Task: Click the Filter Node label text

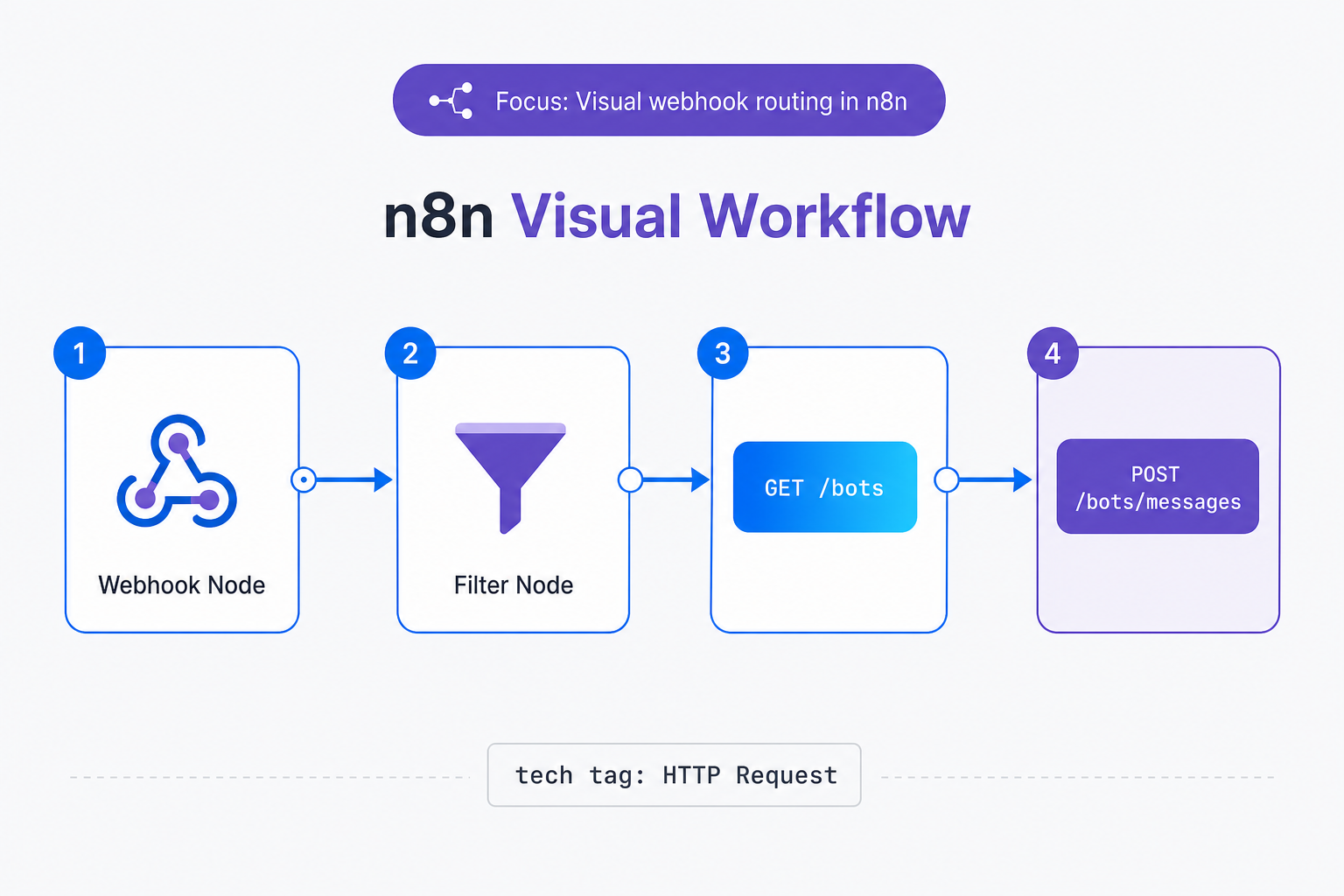Action: pos(514,584)
